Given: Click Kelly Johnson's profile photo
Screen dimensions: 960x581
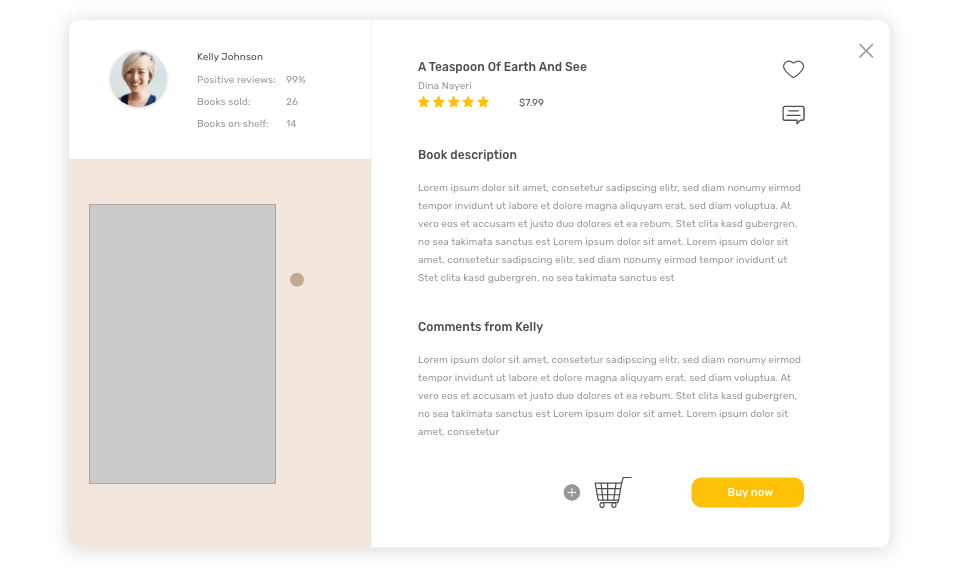Looking at the screenshot, I should point(138,79).
